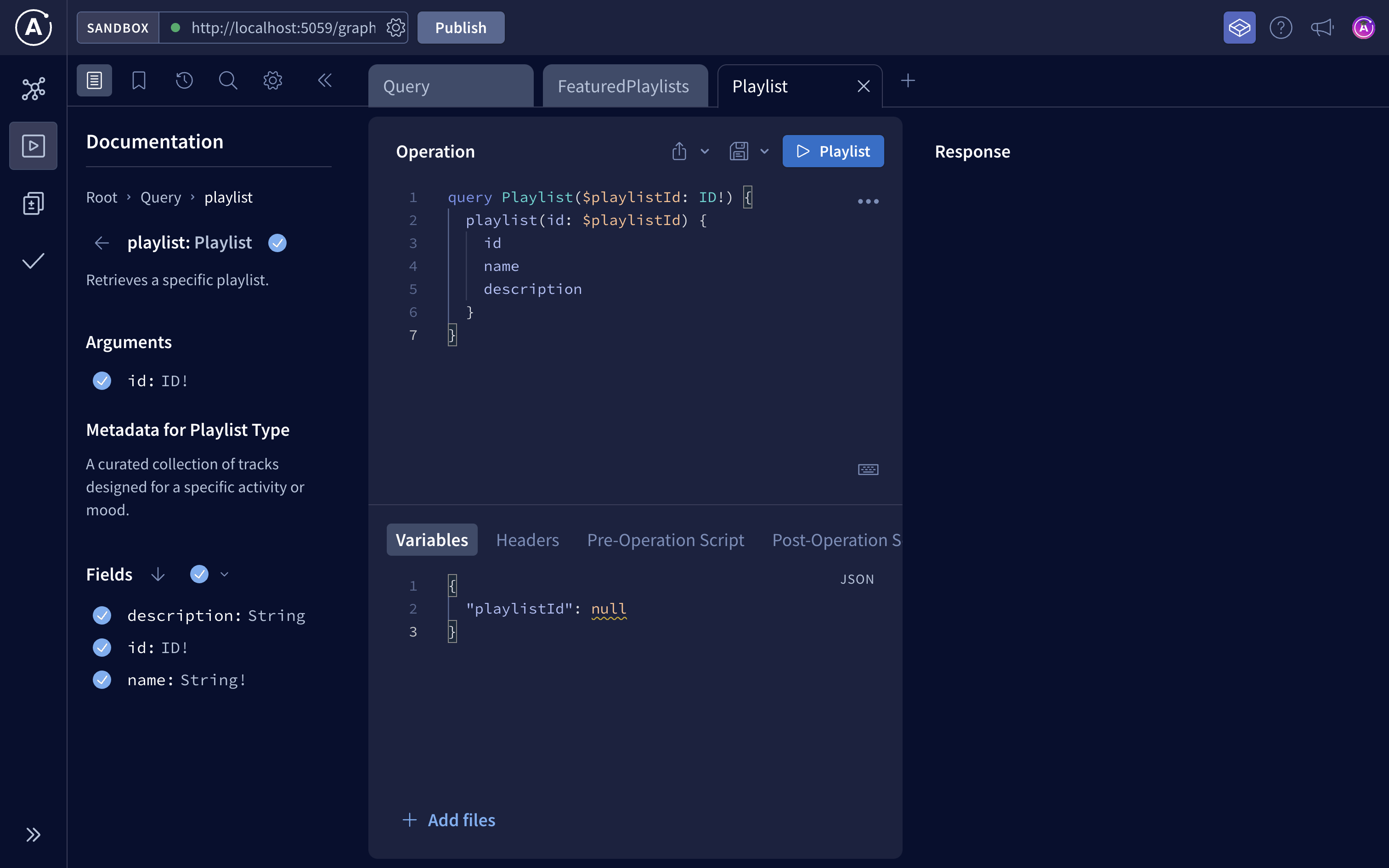Toggle the id argument checkbox

(102, 381)
